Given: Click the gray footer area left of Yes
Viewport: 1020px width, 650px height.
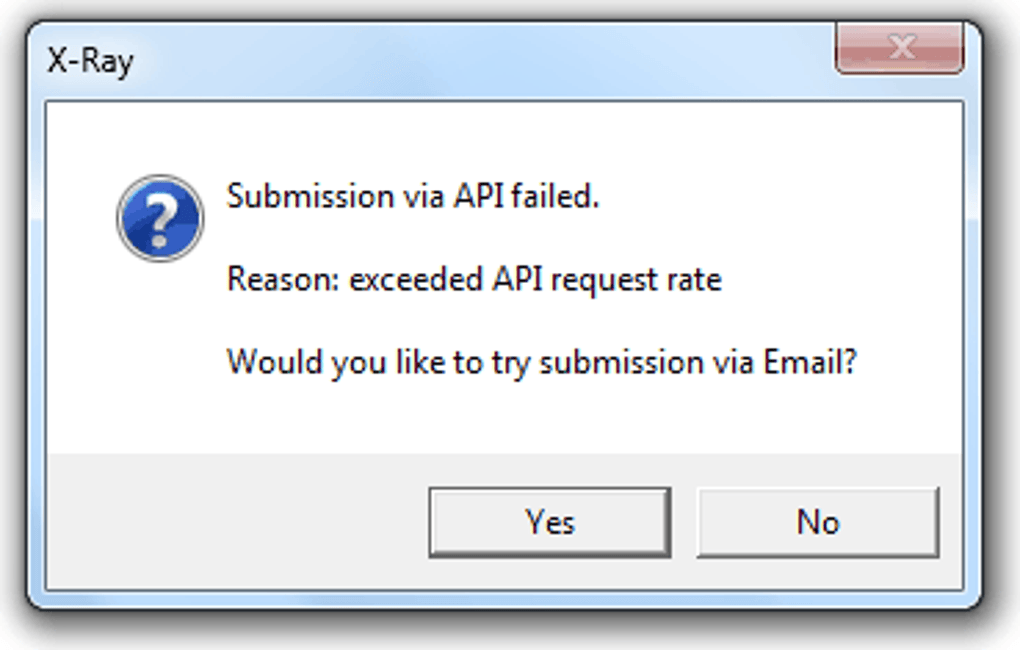Looking at the screenshot, I should point(240,522).
